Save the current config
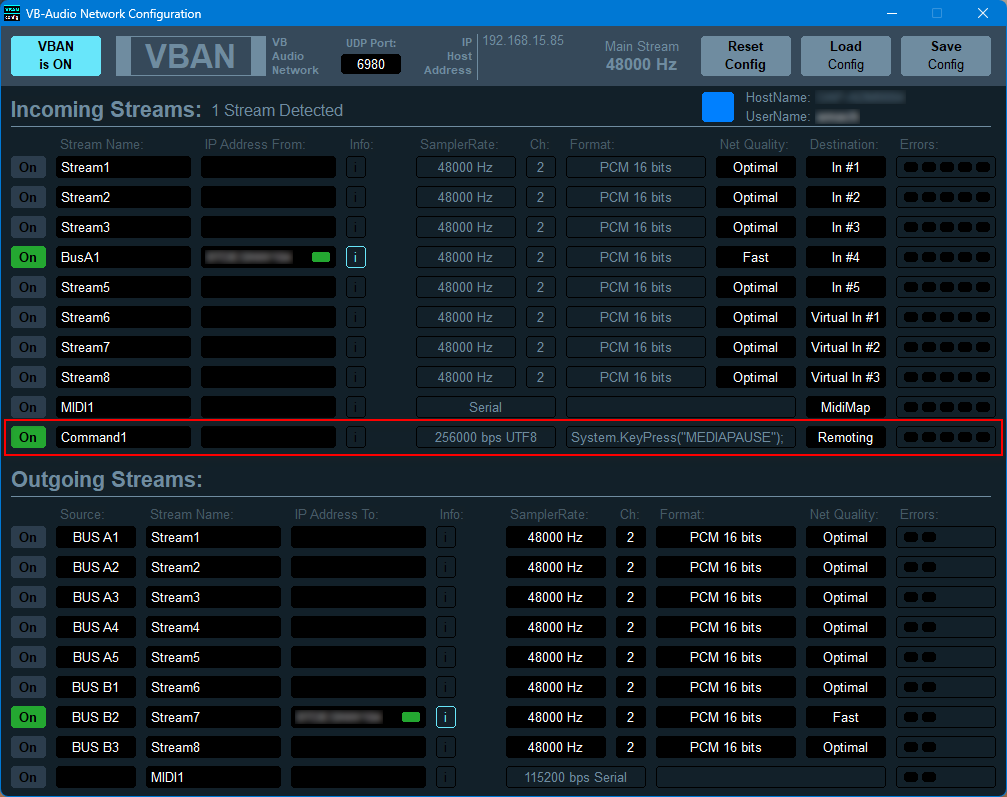 tap(946, 56)
